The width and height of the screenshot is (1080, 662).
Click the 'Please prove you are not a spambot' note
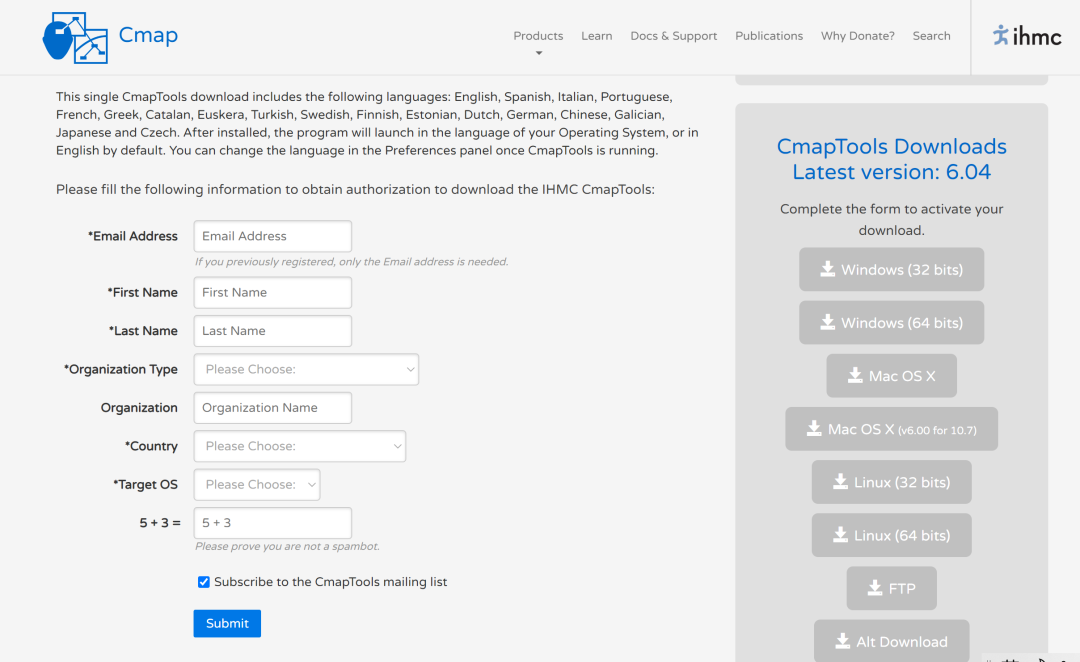(287, 546)
